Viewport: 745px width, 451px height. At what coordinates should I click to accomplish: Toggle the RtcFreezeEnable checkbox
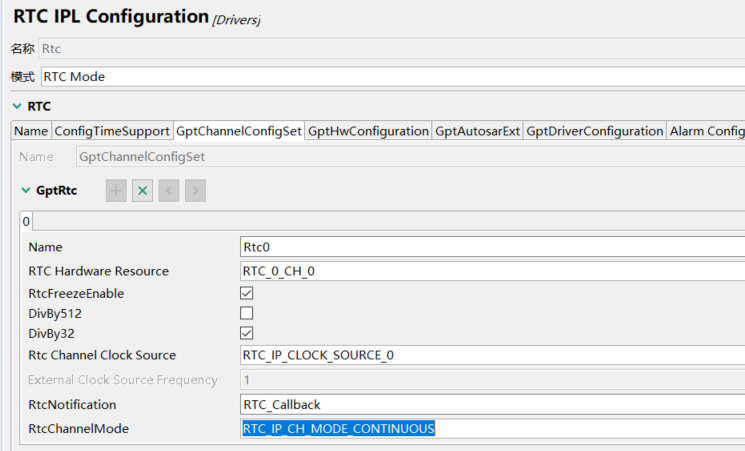(x=247, y=294)
